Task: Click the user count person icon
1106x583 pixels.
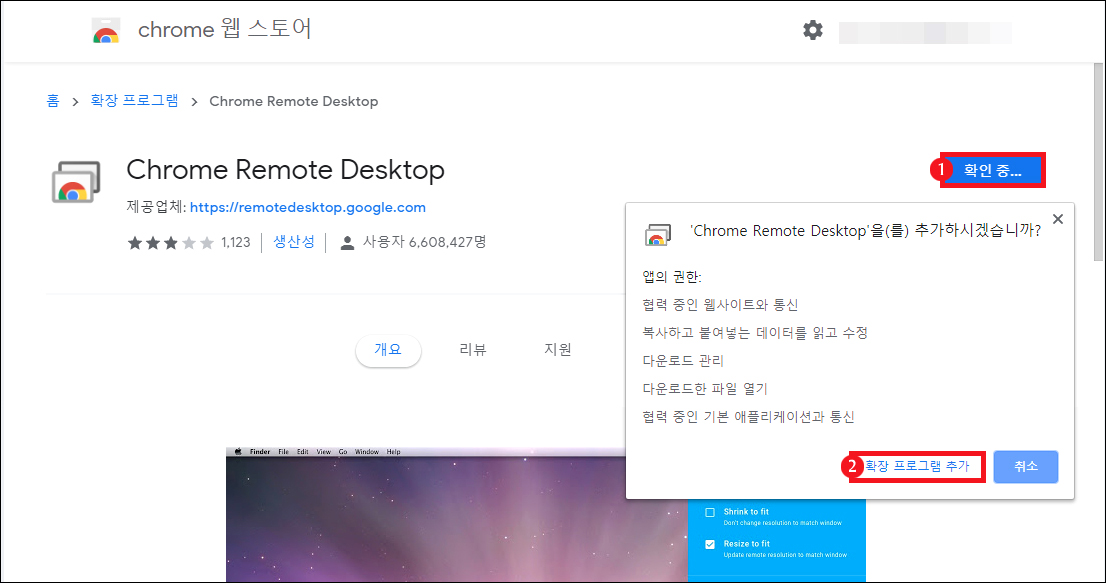Action: (x=347, y=243)
